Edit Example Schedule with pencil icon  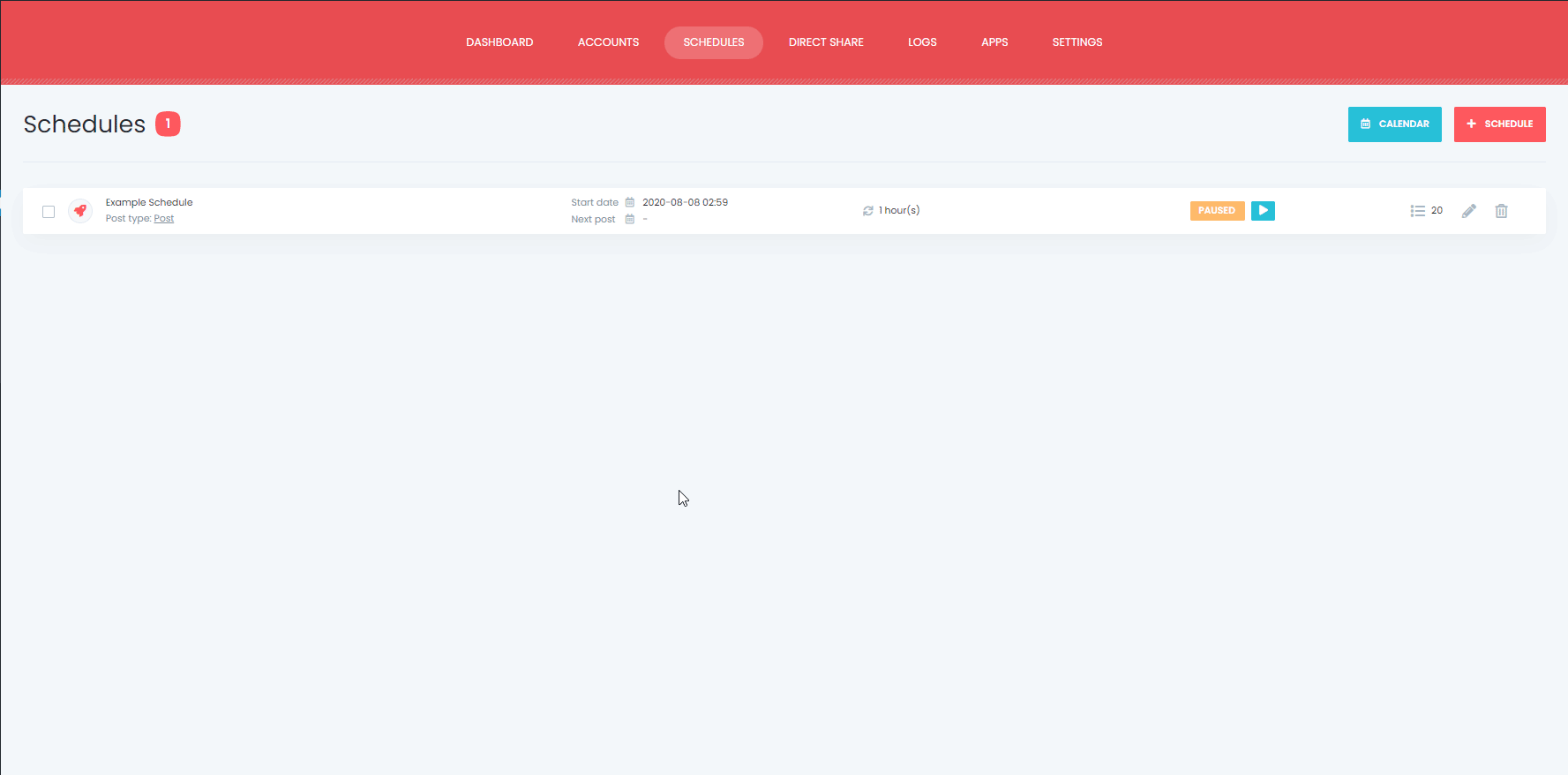(1468, 211)
